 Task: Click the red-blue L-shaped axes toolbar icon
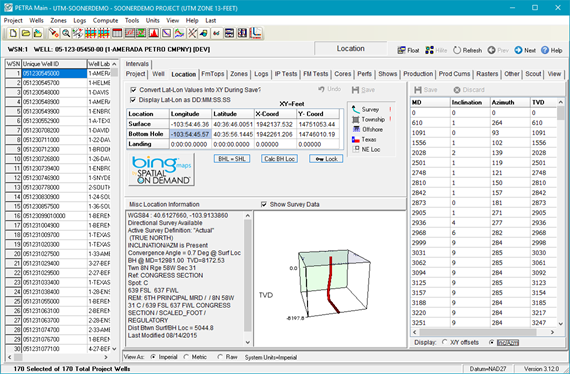coord(256,33)
